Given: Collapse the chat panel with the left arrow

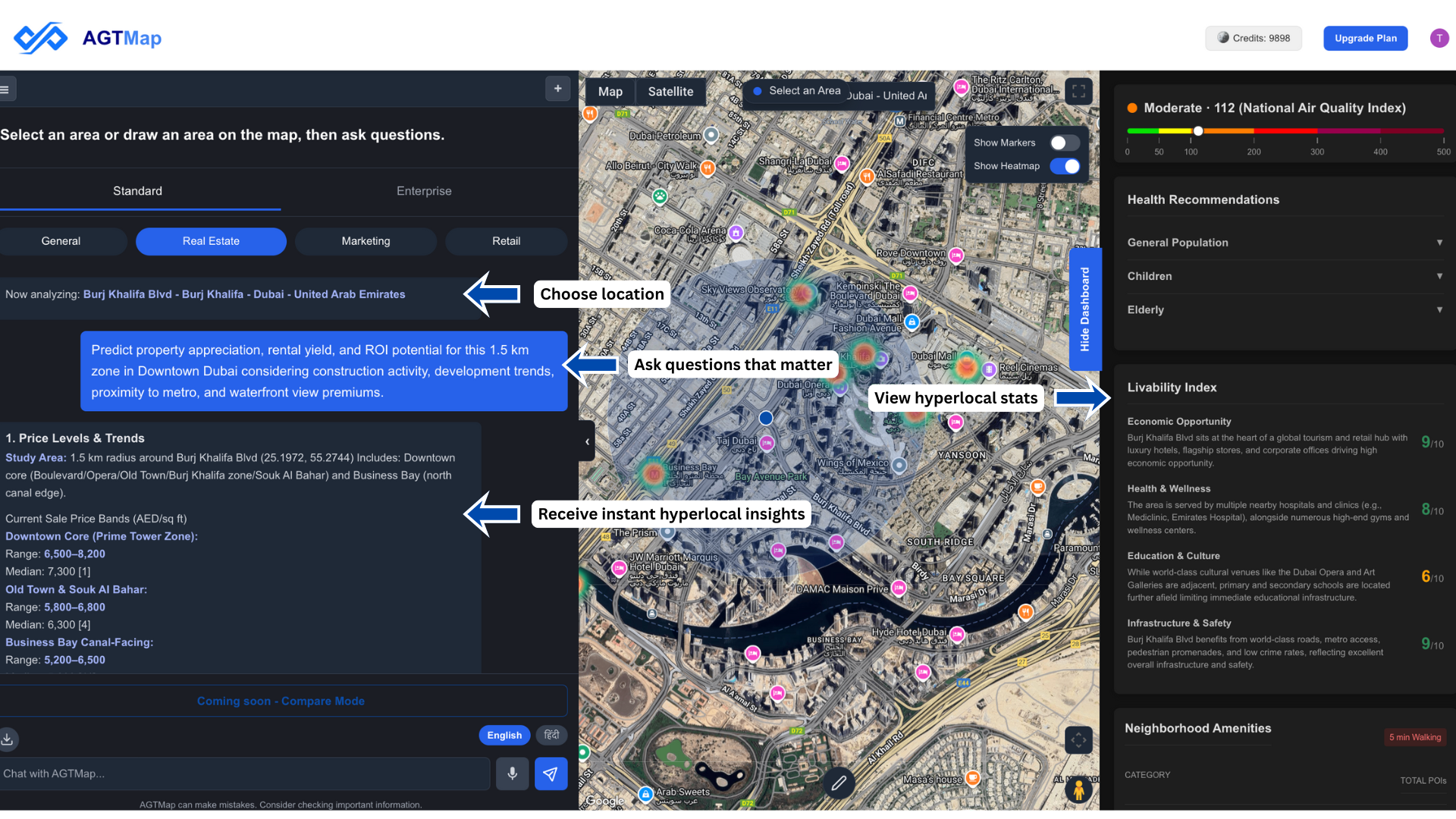Looking at the screenshot, I should point(587,441).
